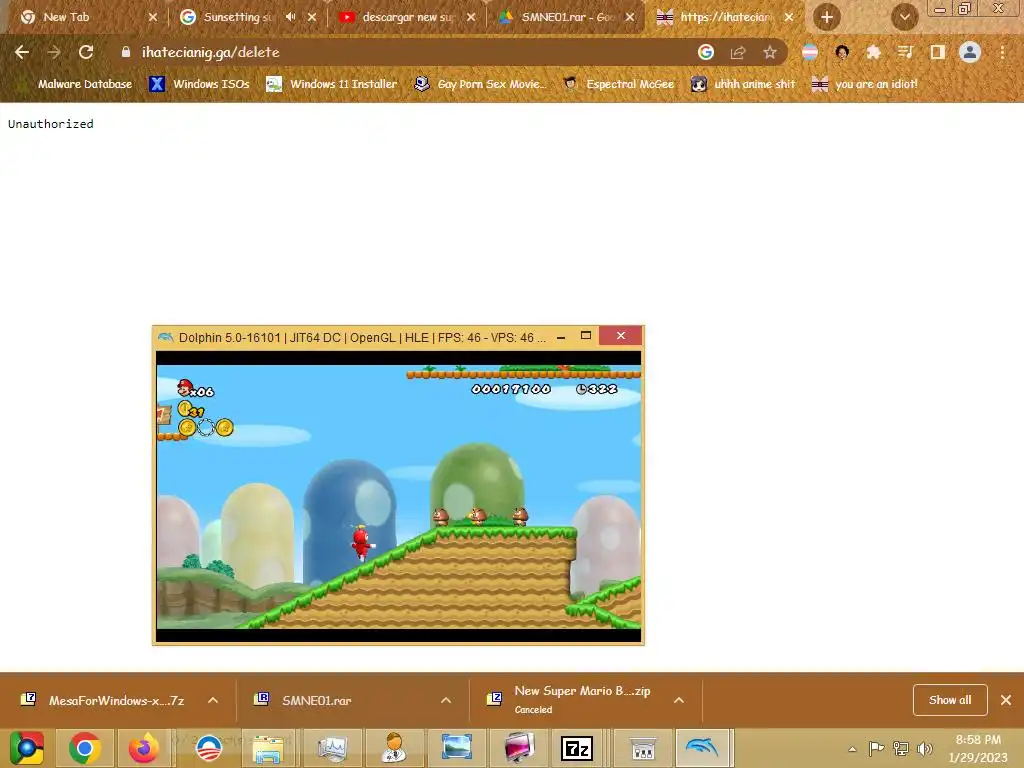
Task: Open the media control icon
Action: (x=905, y=52)
